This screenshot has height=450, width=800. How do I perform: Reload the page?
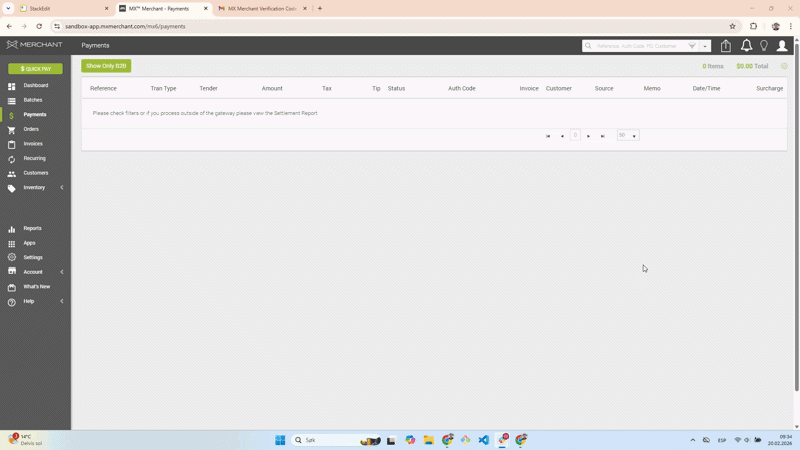click(39, 27)
